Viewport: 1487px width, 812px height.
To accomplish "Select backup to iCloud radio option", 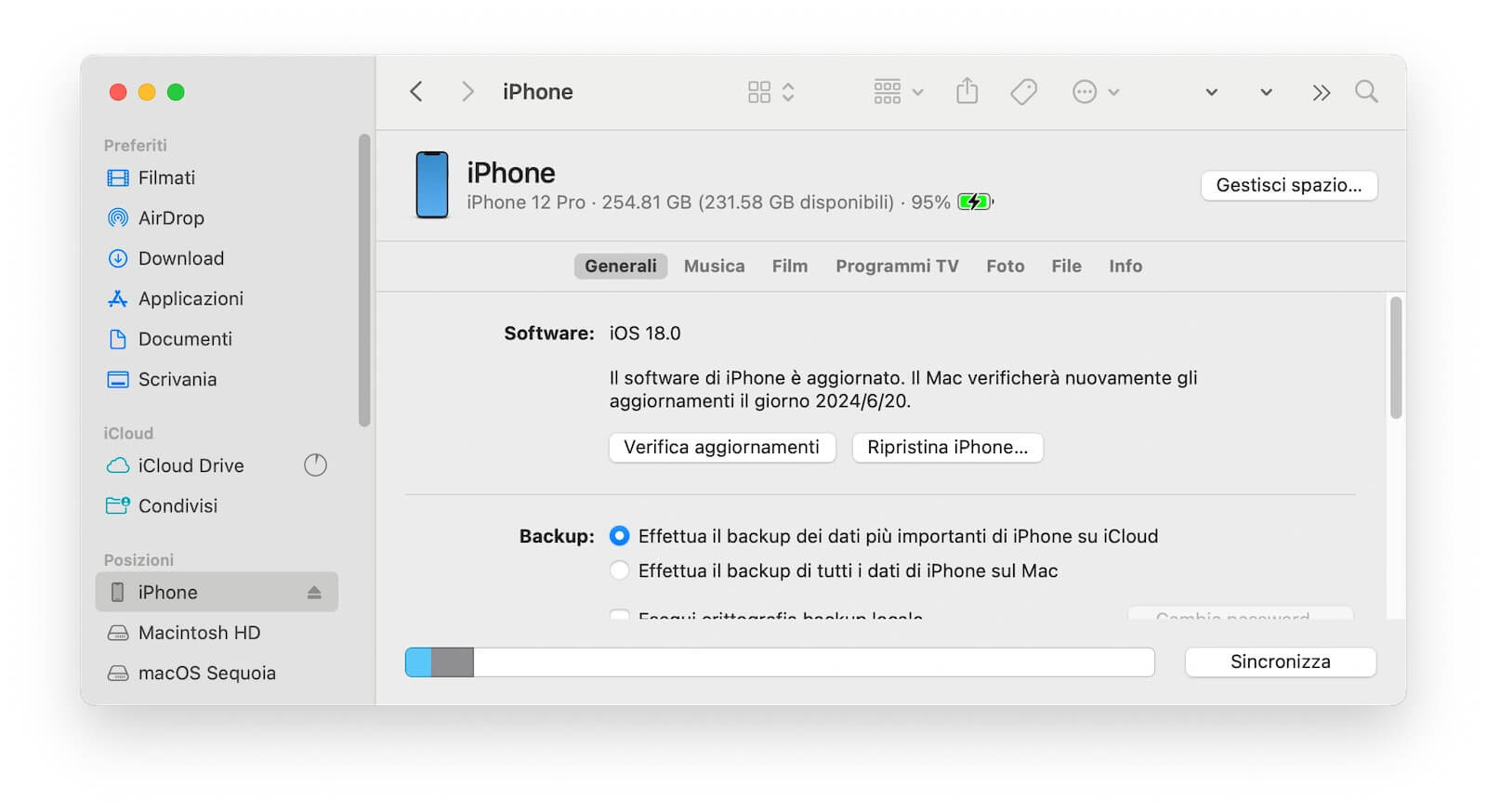I will pyautogui.click(x=619, y=536).
